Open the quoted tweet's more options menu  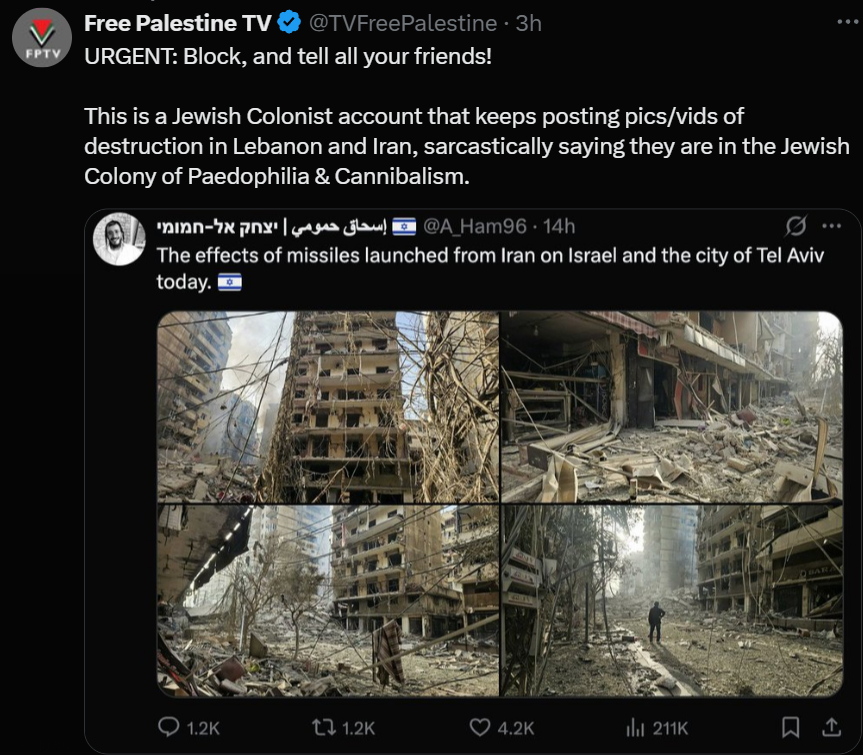click(830, 226)
